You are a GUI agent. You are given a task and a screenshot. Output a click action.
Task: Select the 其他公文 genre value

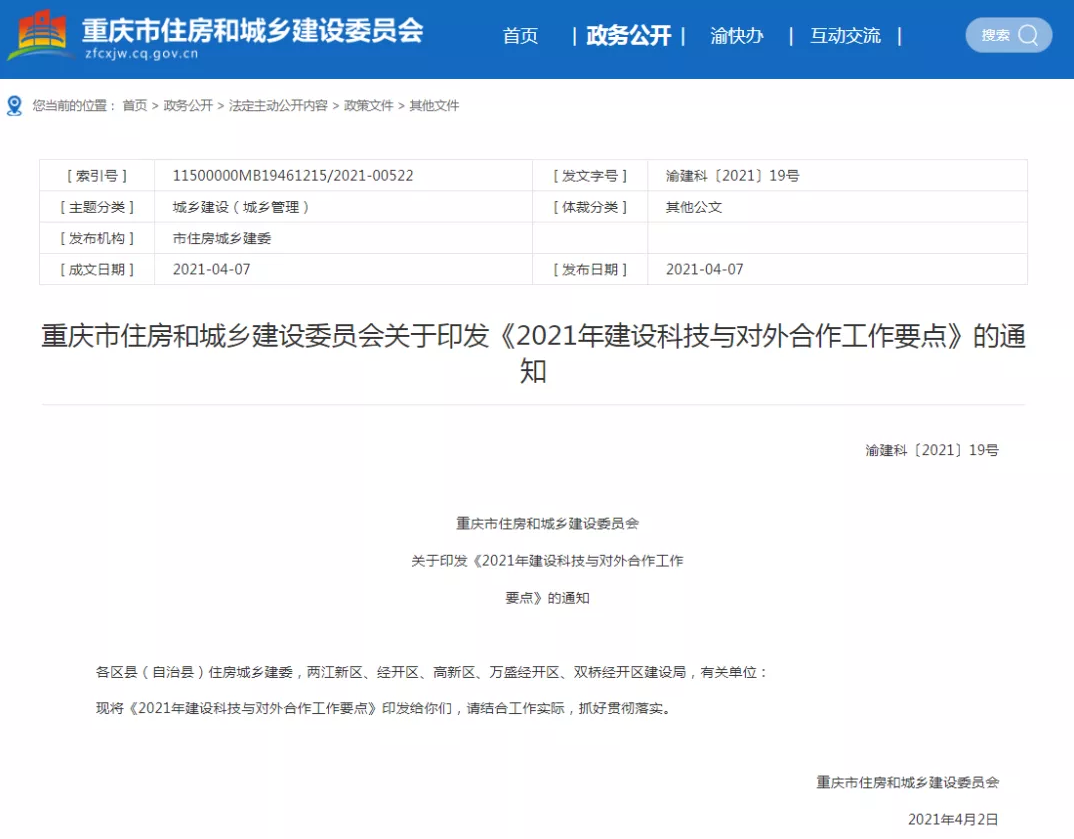(x=694, y=207)
